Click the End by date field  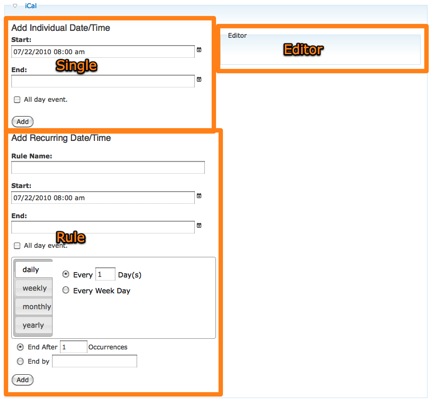pos(95,361)
